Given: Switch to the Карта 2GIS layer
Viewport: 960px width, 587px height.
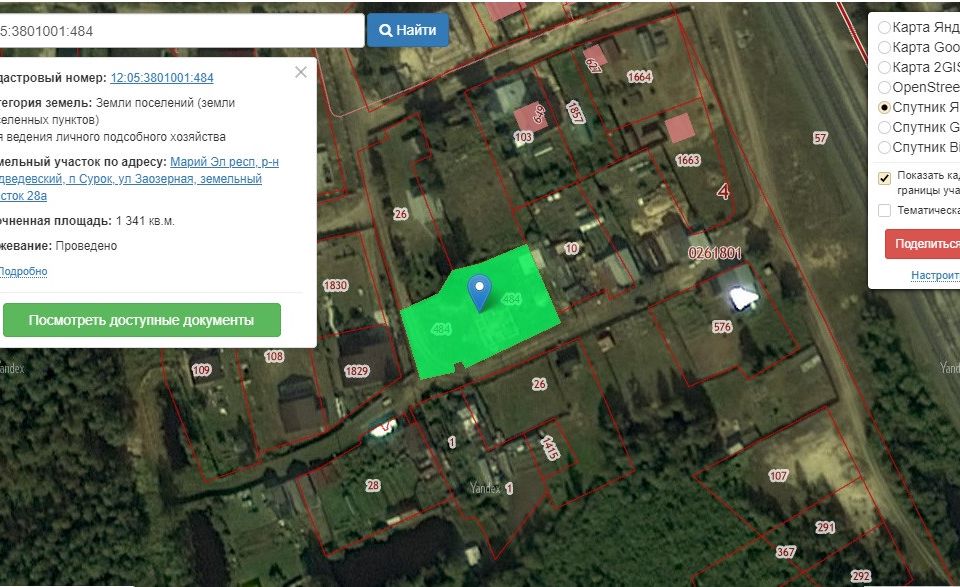Looking at the screenshot, I should (884, 67).
